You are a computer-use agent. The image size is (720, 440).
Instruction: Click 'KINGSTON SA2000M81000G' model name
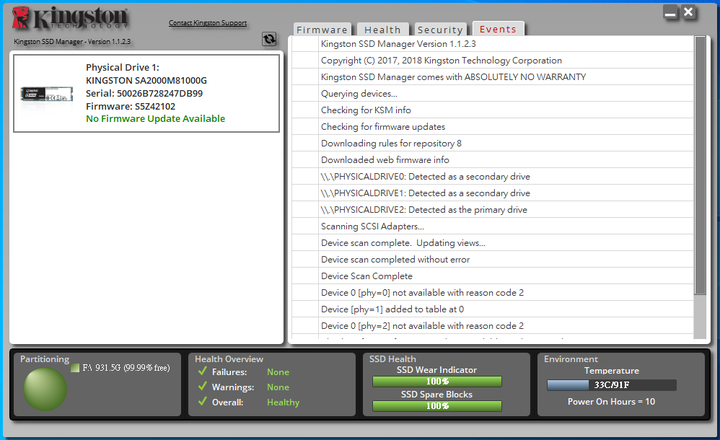(146, 80)
